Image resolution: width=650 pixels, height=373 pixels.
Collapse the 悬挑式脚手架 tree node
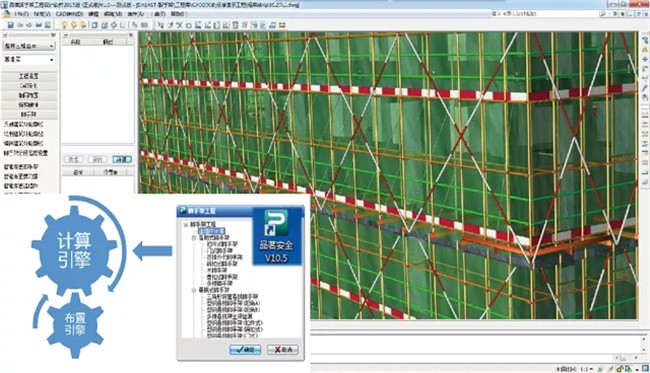tap(194, 290)
